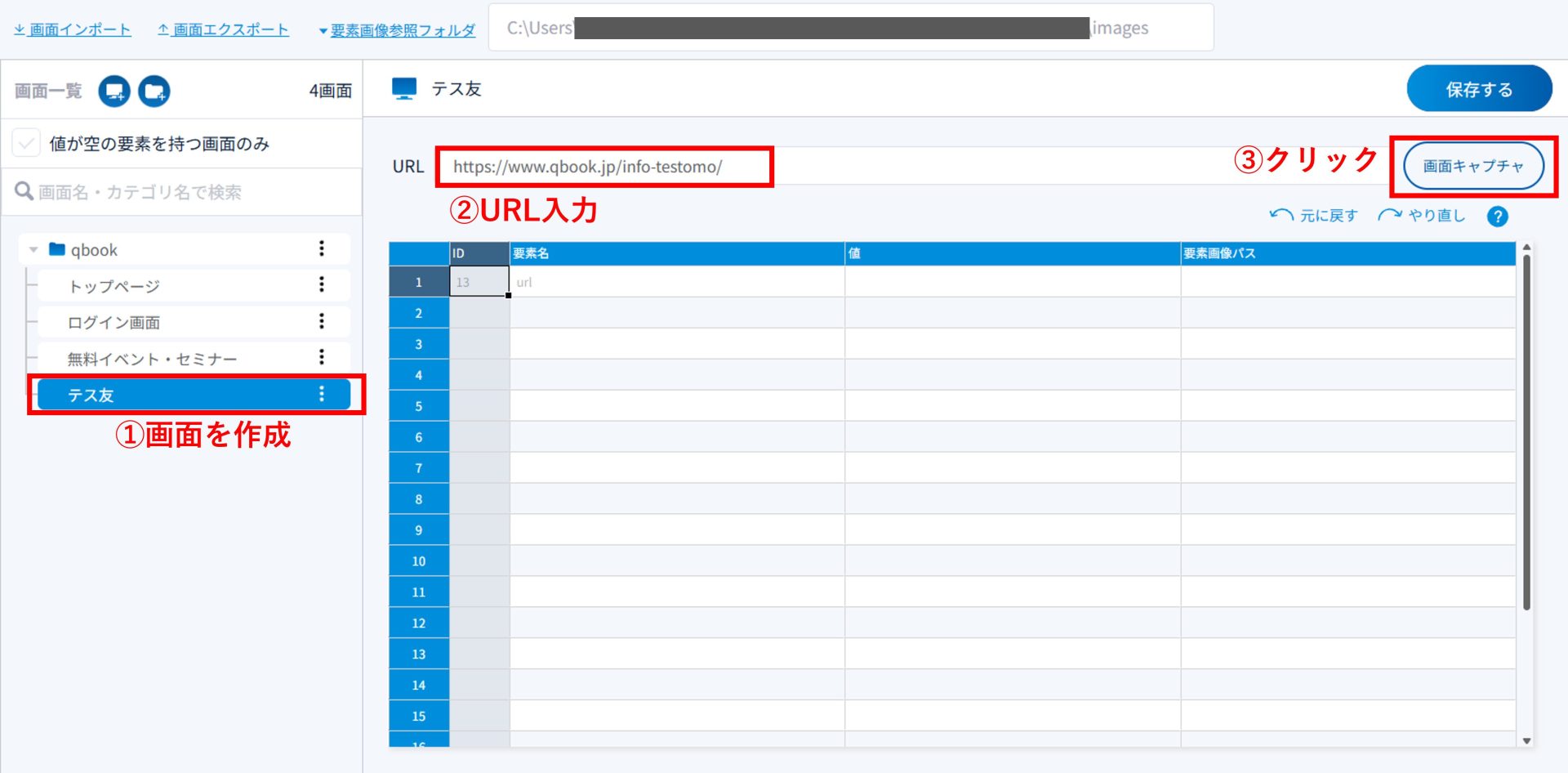
Task: Click the undo (元に戻す) arrow
Action: pyautogui.click(x=1281, y=215)
